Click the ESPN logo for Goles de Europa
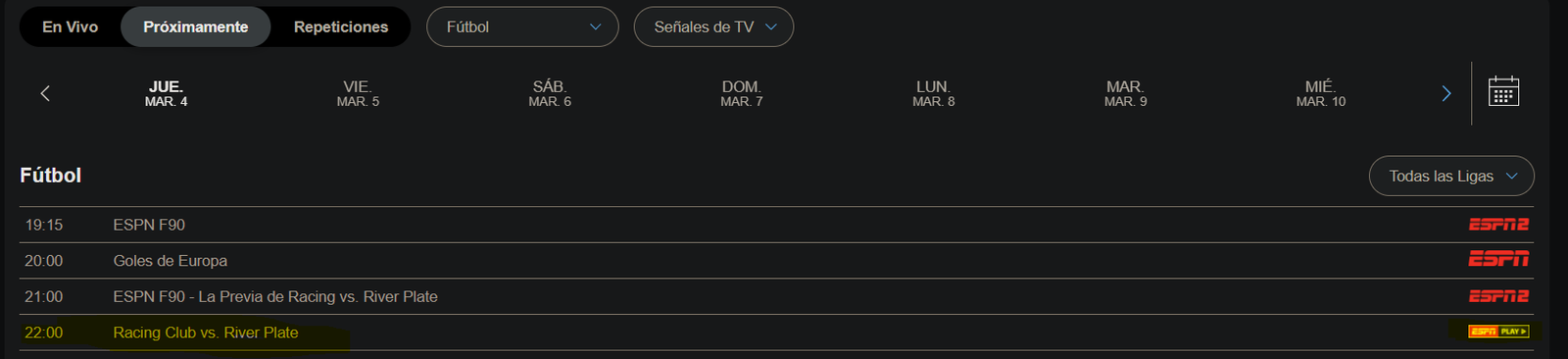Image resolution: width=1568 pixels, height=359 pixels. pos(1498,260)
